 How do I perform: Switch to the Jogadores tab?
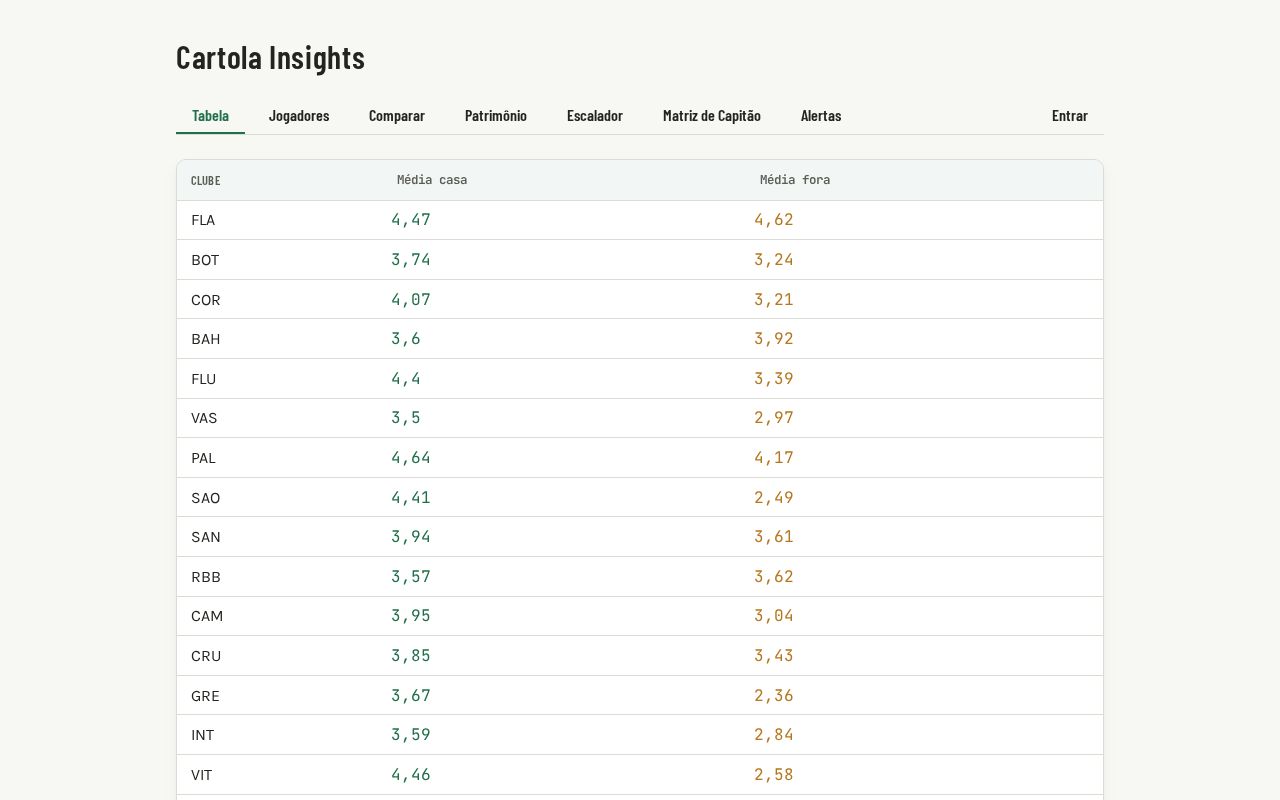(x=299, y=116)
